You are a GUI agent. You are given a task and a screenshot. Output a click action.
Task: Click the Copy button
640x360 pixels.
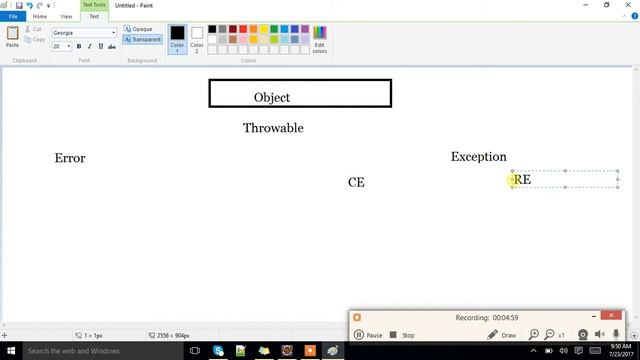(35, 39)
